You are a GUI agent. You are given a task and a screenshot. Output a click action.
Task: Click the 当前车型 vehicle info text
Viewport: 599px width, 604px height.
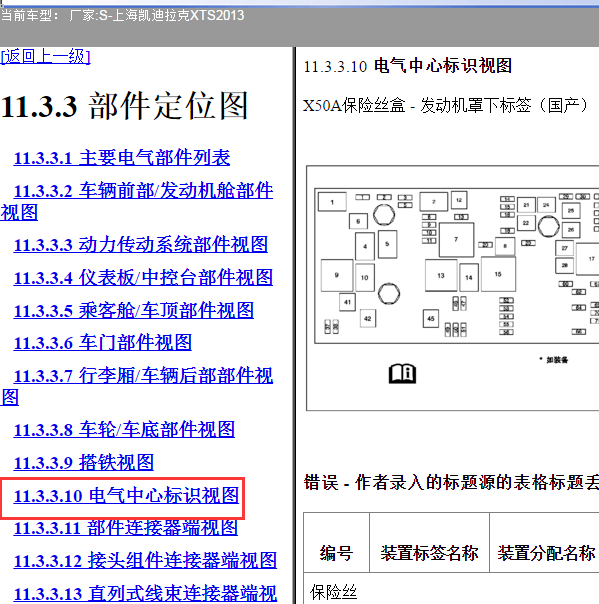click(122, 16)
